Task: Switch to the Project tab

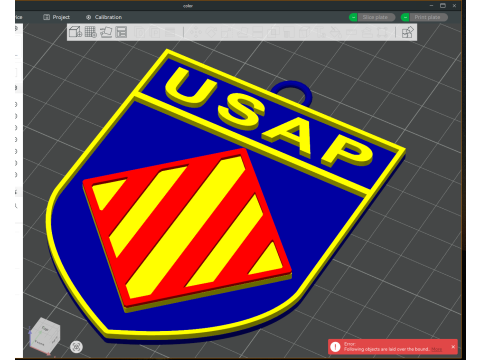Action: tap(57, 17)
